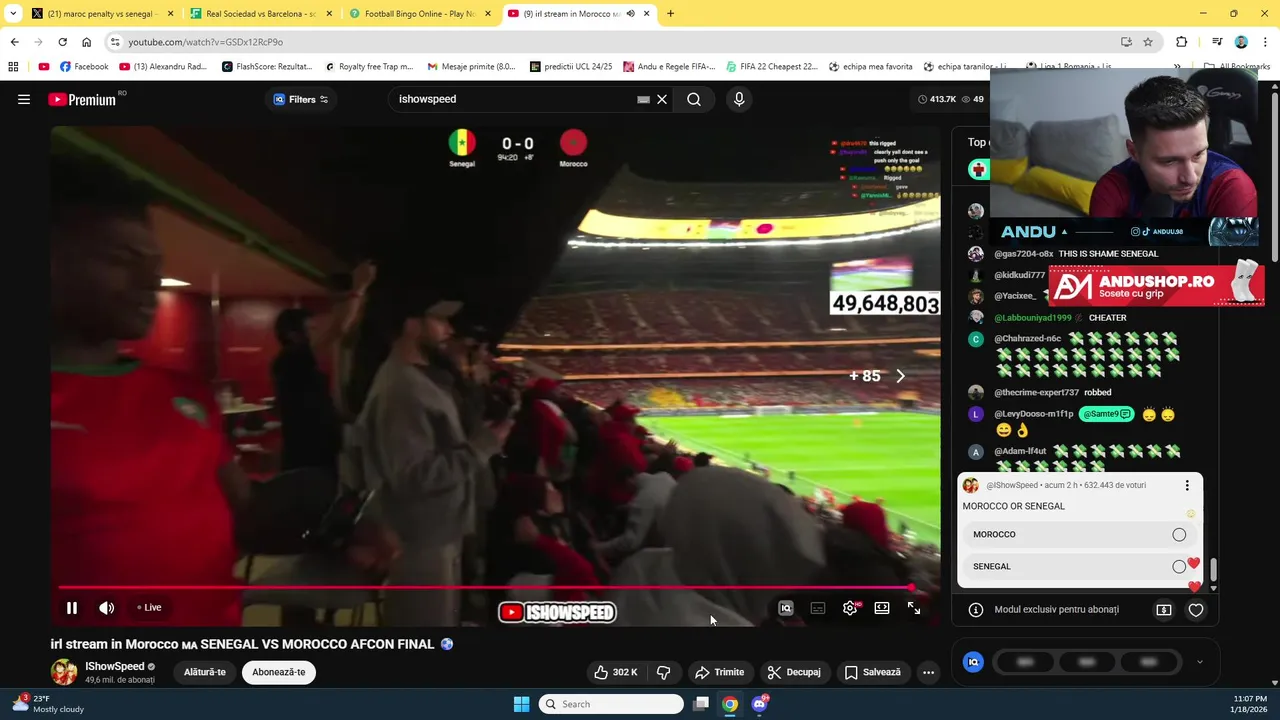
Task: Open the predictii UCL 24/25 bookmark
Action: tap(571, 67)
